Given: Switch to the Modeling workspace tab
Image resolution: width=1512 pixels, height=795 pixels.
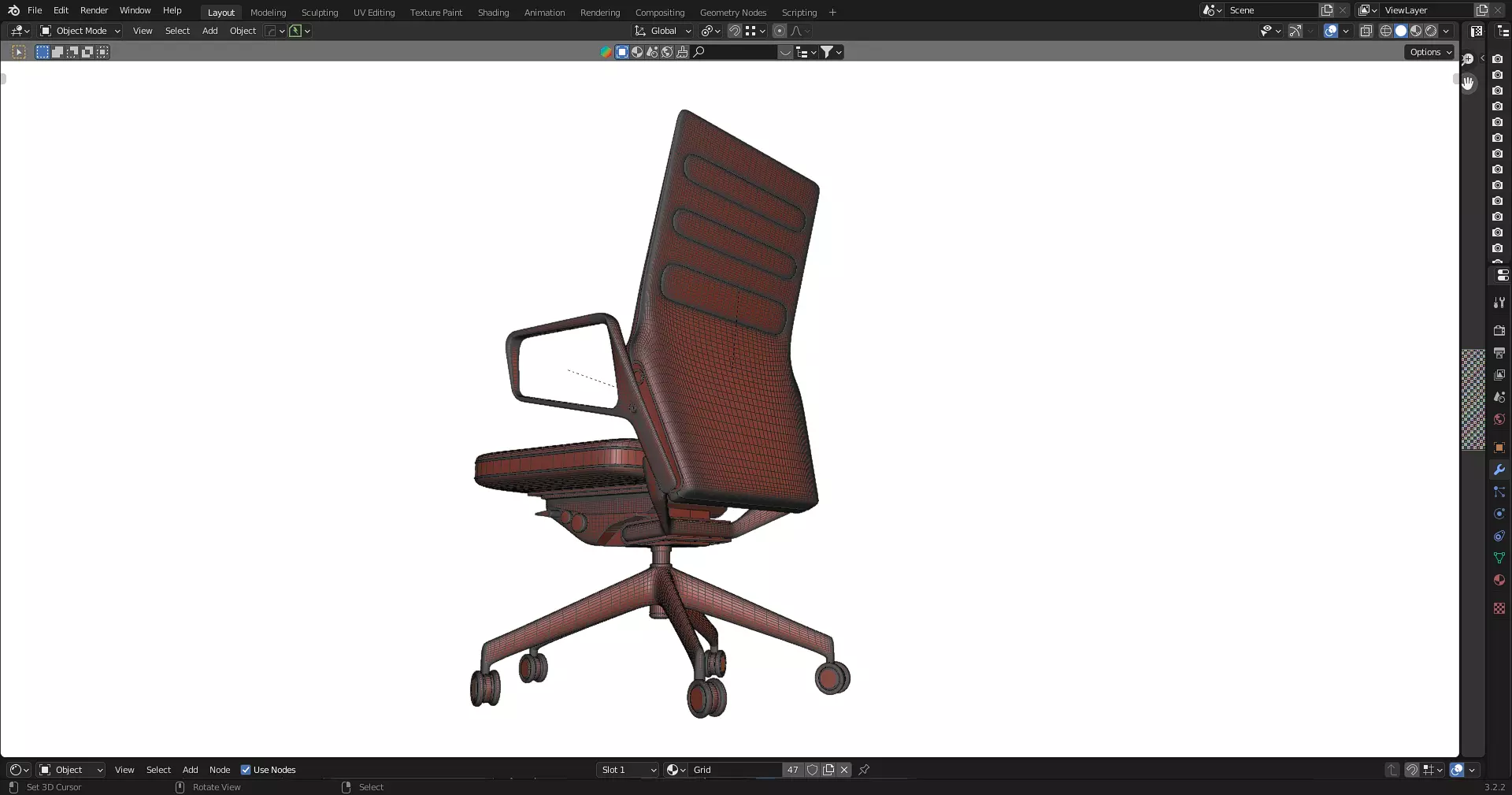Looking at the screenshot, I should coord(268,13).
